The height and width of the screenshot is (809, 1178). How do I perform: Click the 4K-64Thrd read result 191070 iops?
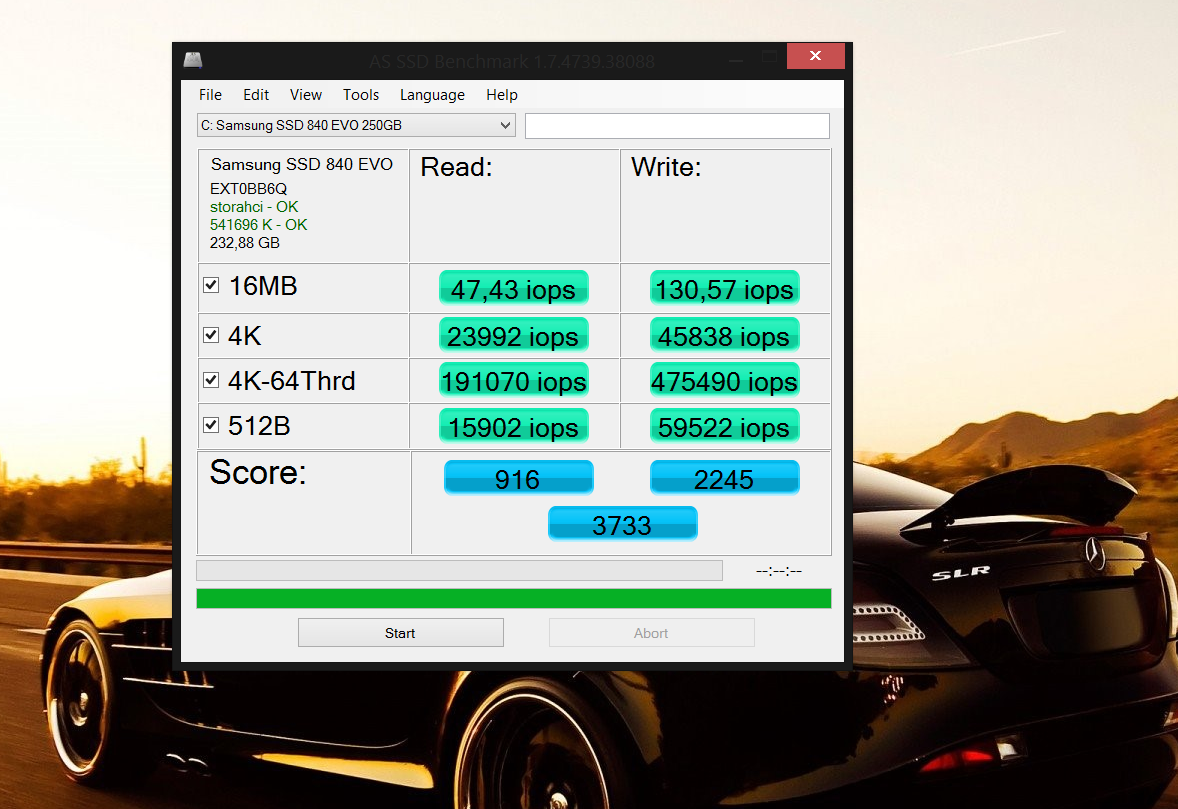514,381
